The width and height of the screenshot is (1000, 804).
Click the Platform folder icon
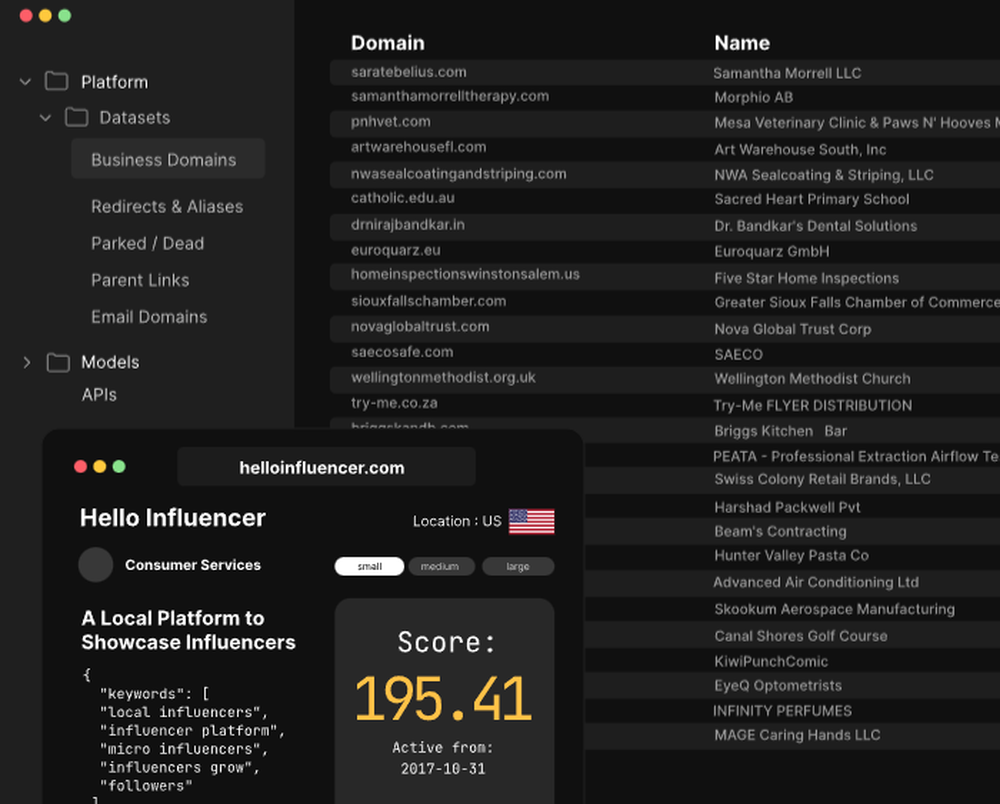57,81
